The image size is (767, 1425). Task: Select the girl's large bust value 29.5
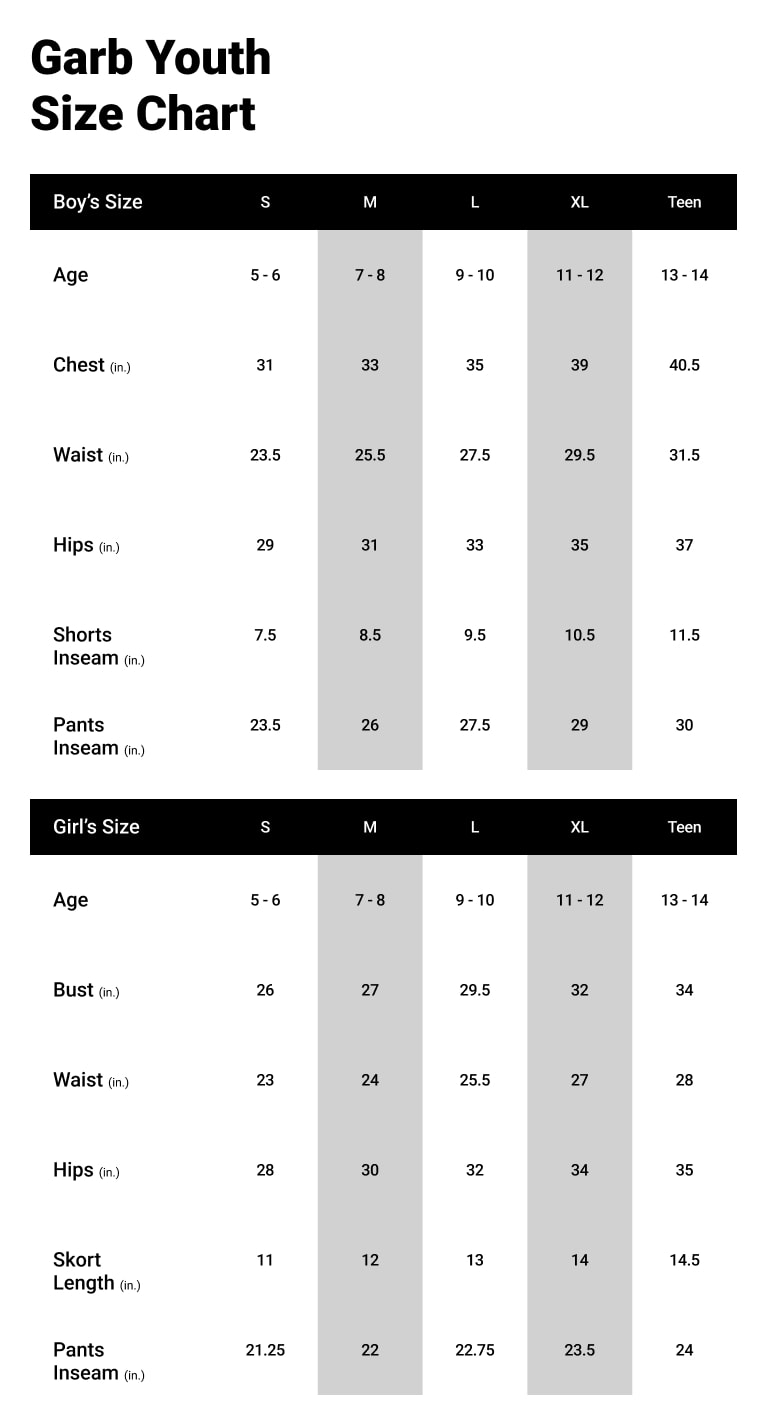(475, 990)
